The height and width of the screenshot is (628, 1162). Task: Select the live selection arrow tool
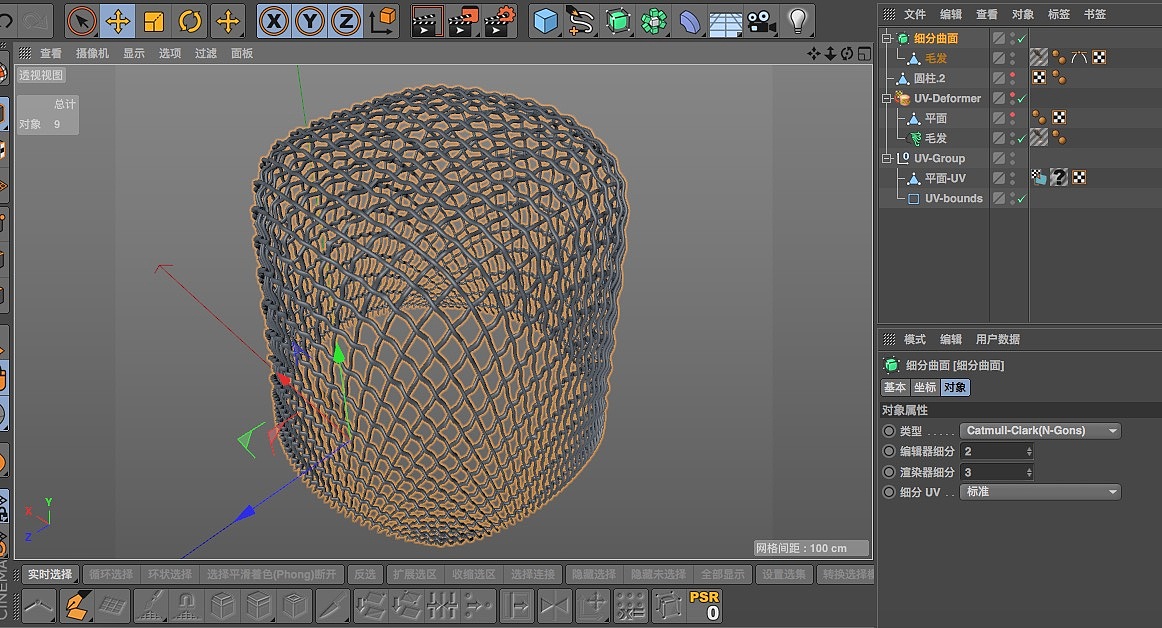(x=82, y=21)
